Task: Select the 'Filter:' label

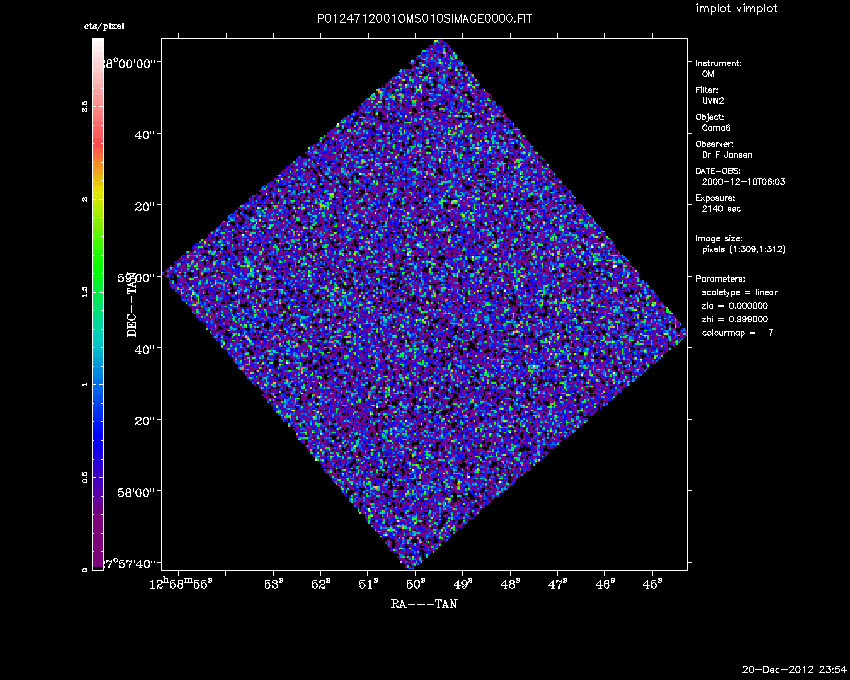Action: pyautogui.click(x=707, y=90)
